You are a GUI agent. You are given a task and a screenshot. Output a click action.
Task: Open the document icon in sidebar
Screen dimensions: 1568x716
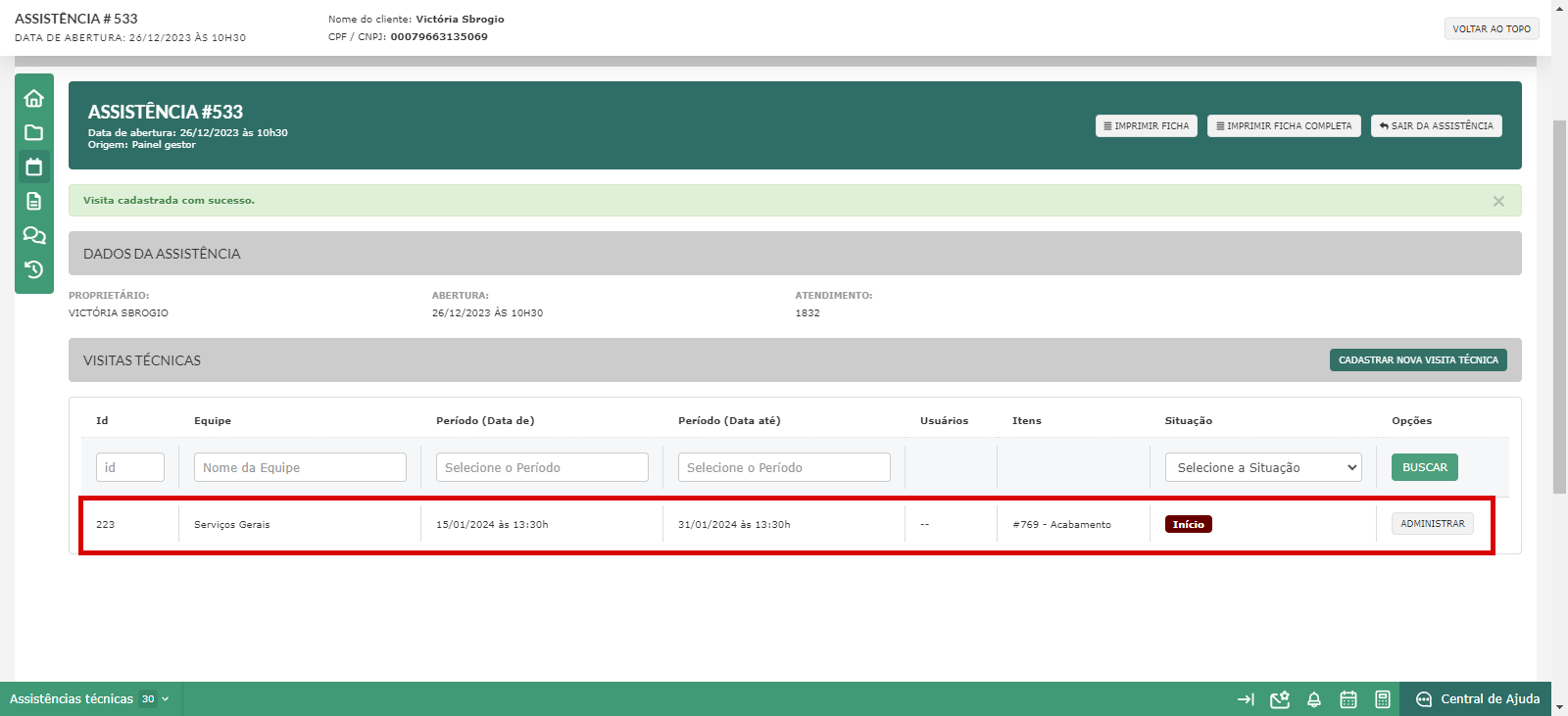[x=34, y=201]
